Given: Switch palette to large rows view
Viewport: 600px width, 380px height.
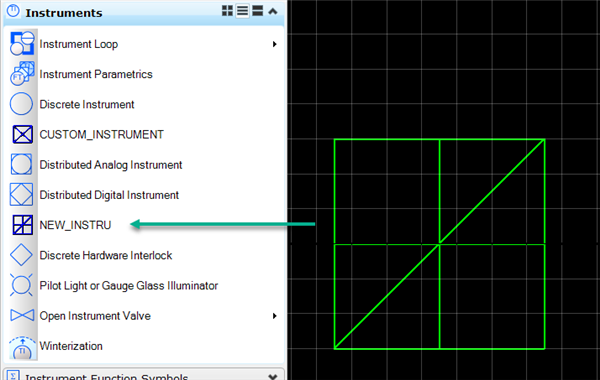Looking at the screenshot, I should [258, 11].
